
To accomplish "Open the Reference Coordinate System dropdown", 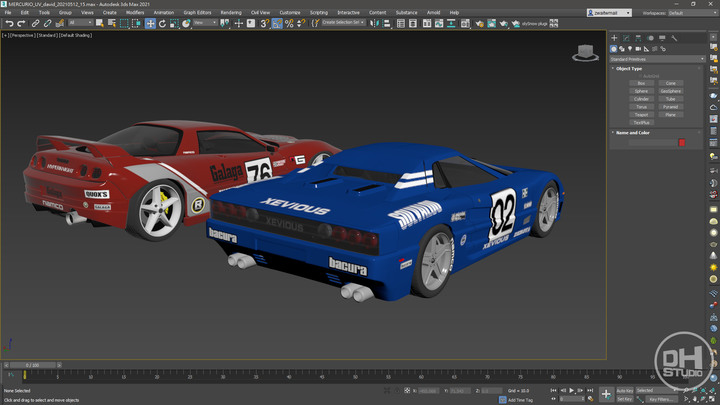I will coord(205,22).
